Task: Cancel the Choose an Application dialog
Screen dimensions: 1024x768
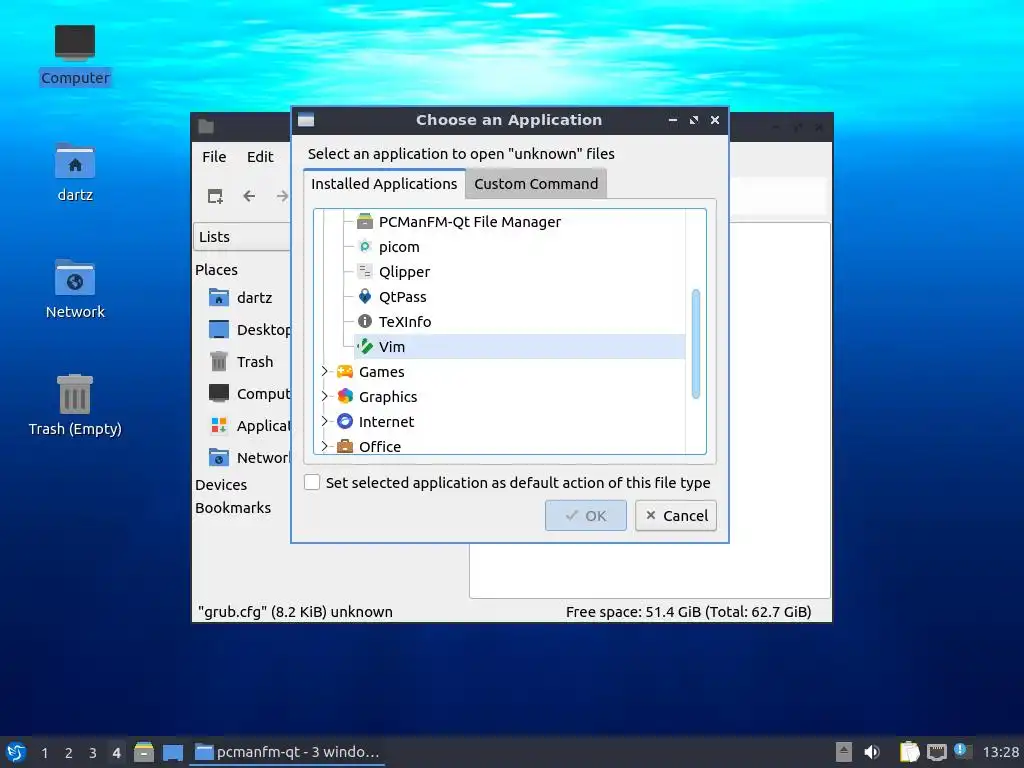Action: pyautogui.click(x=676, y=516)
